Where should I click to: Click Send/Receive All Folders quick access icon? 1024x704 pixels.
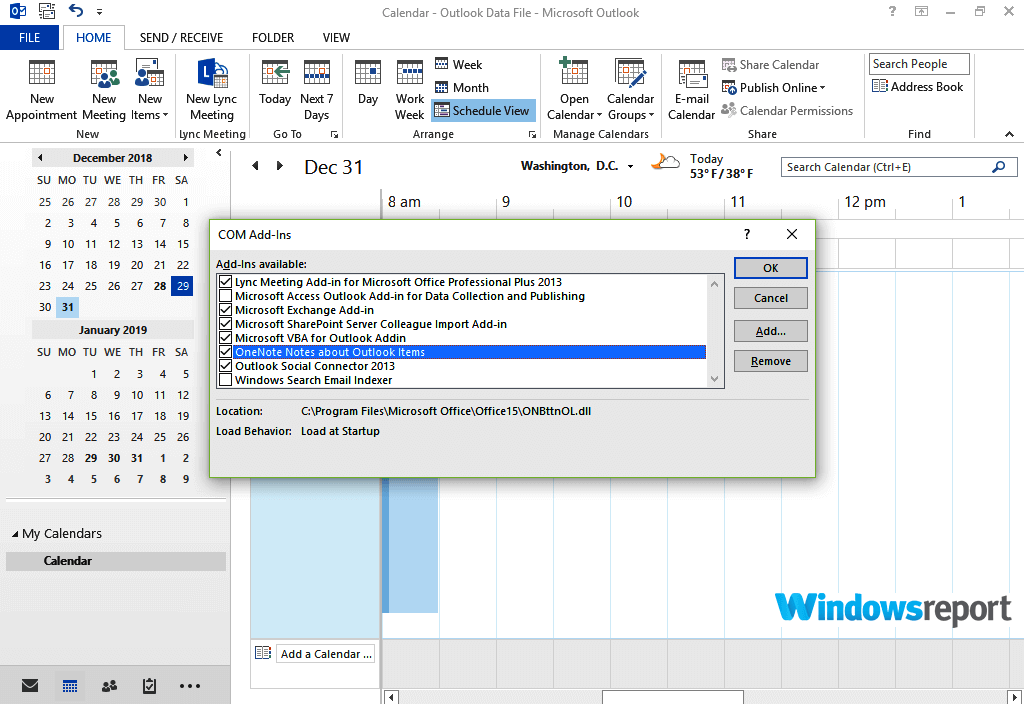pyautogui.click(x=47, y=10)
